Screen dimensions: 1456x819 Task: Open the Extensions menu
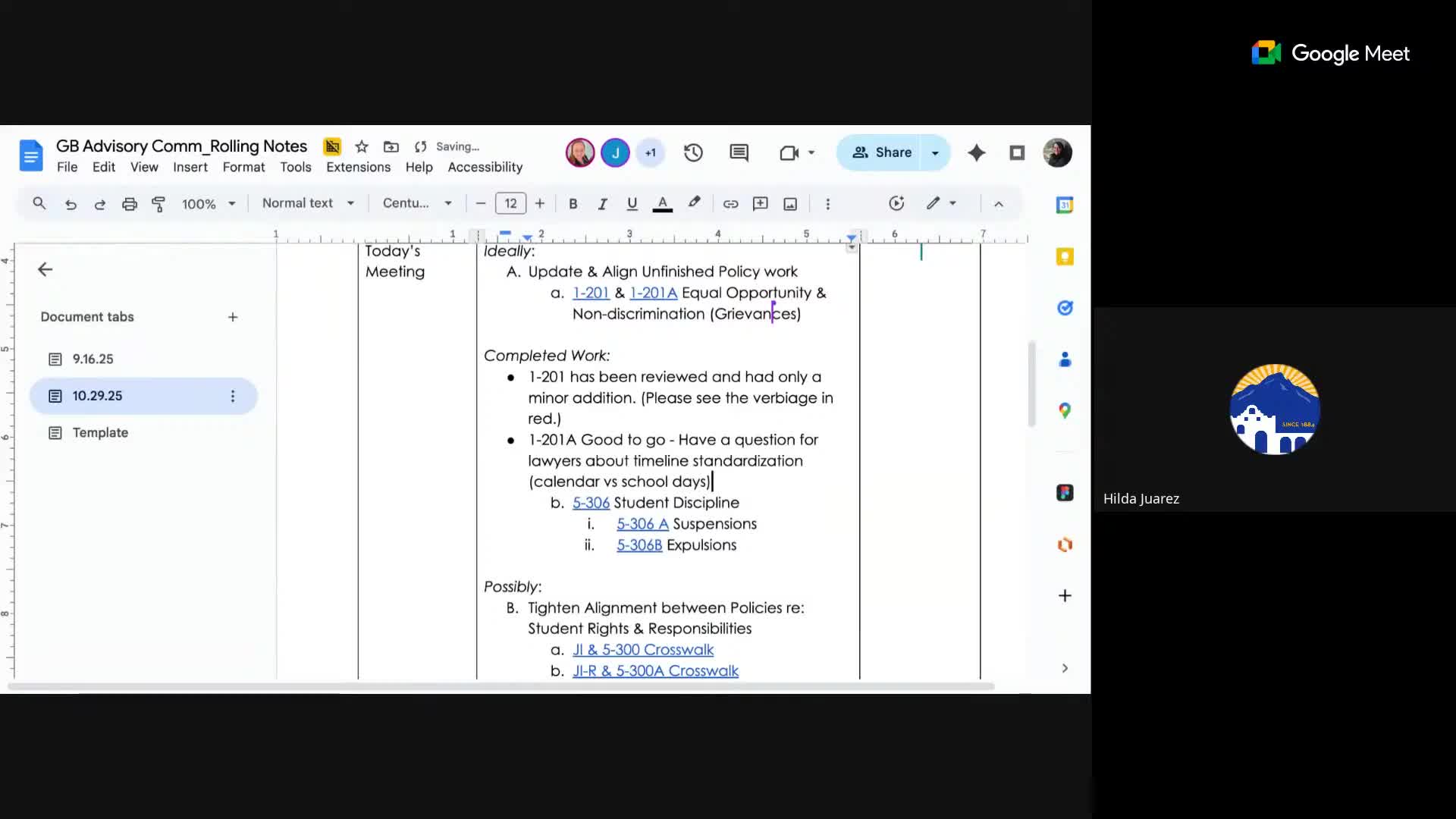(358, 167)
